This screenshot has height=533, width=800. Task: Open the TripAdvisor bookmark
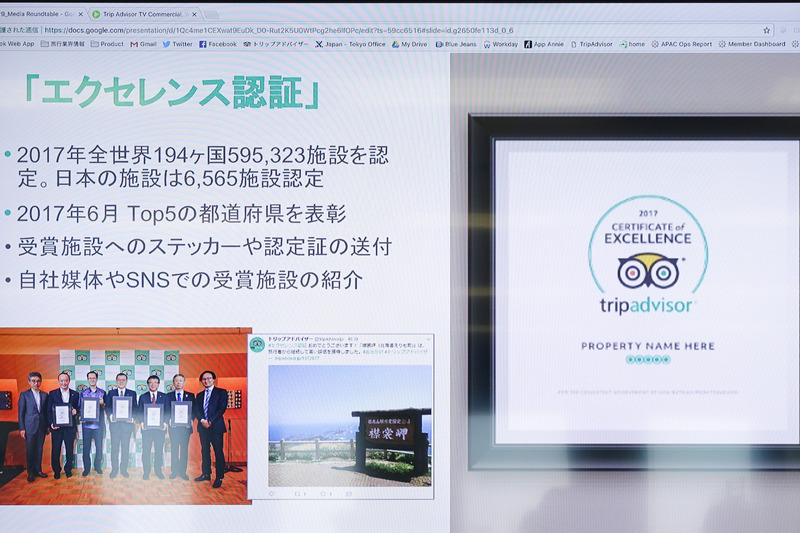click(592, 44)
